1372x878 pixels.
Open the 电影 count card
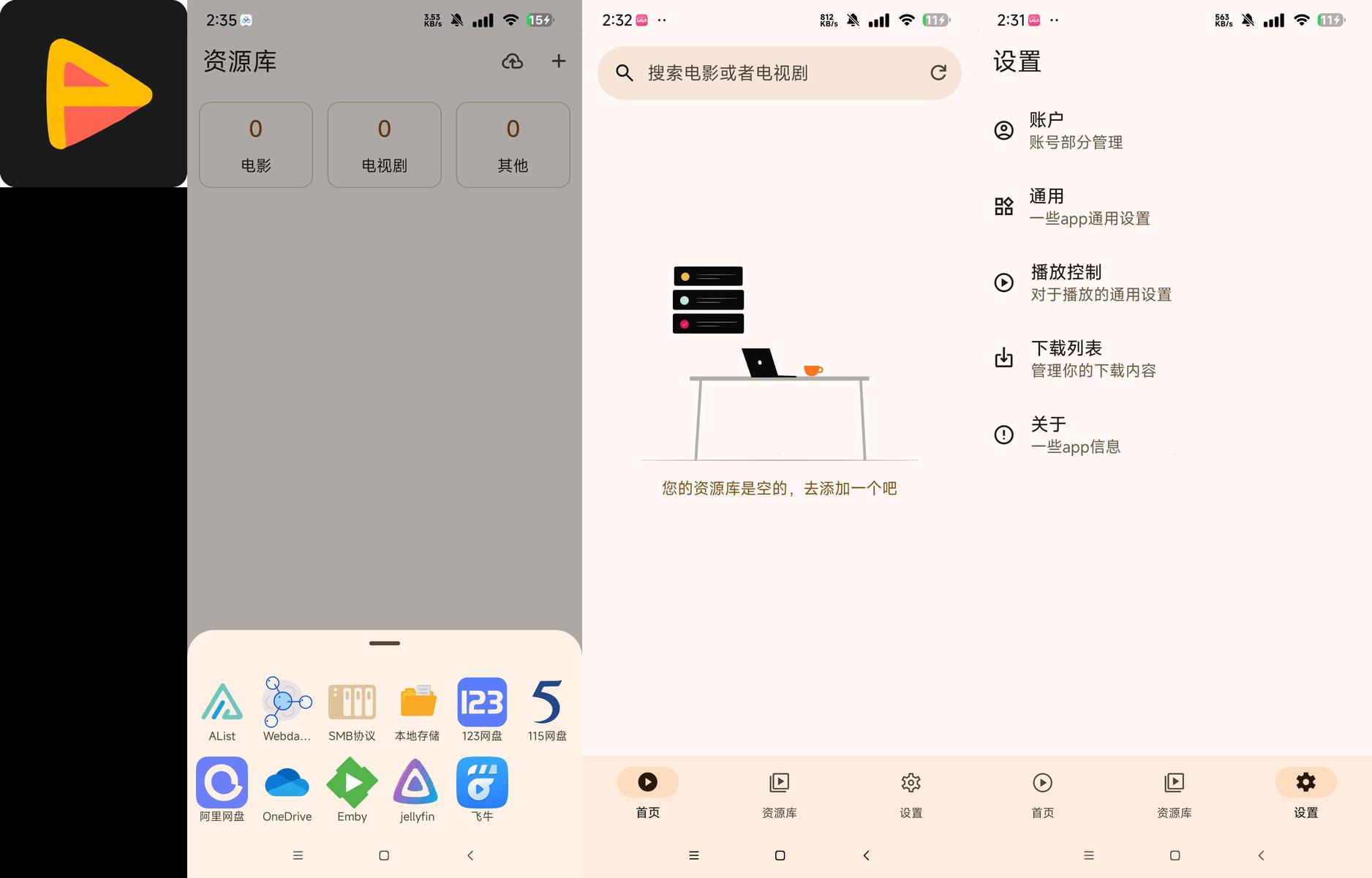pos(256,145)
